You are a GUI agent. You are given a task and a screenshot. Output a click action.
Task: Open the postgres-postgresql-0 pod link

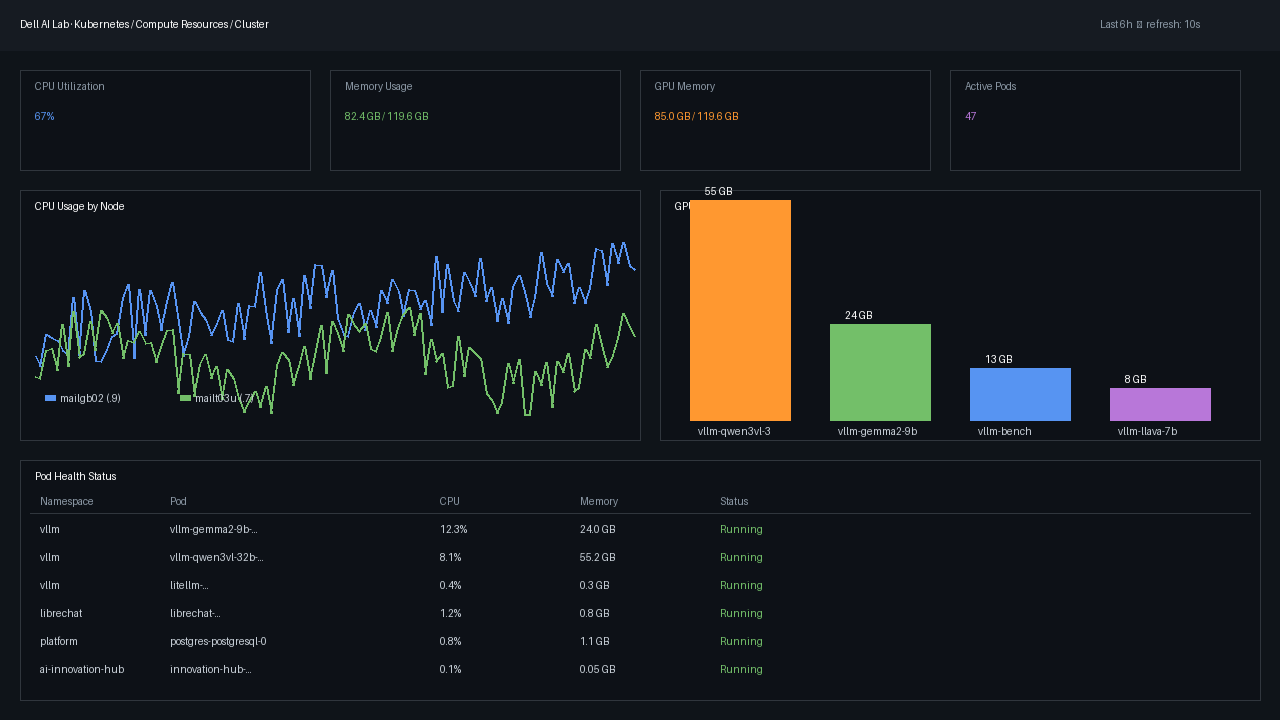218,641
